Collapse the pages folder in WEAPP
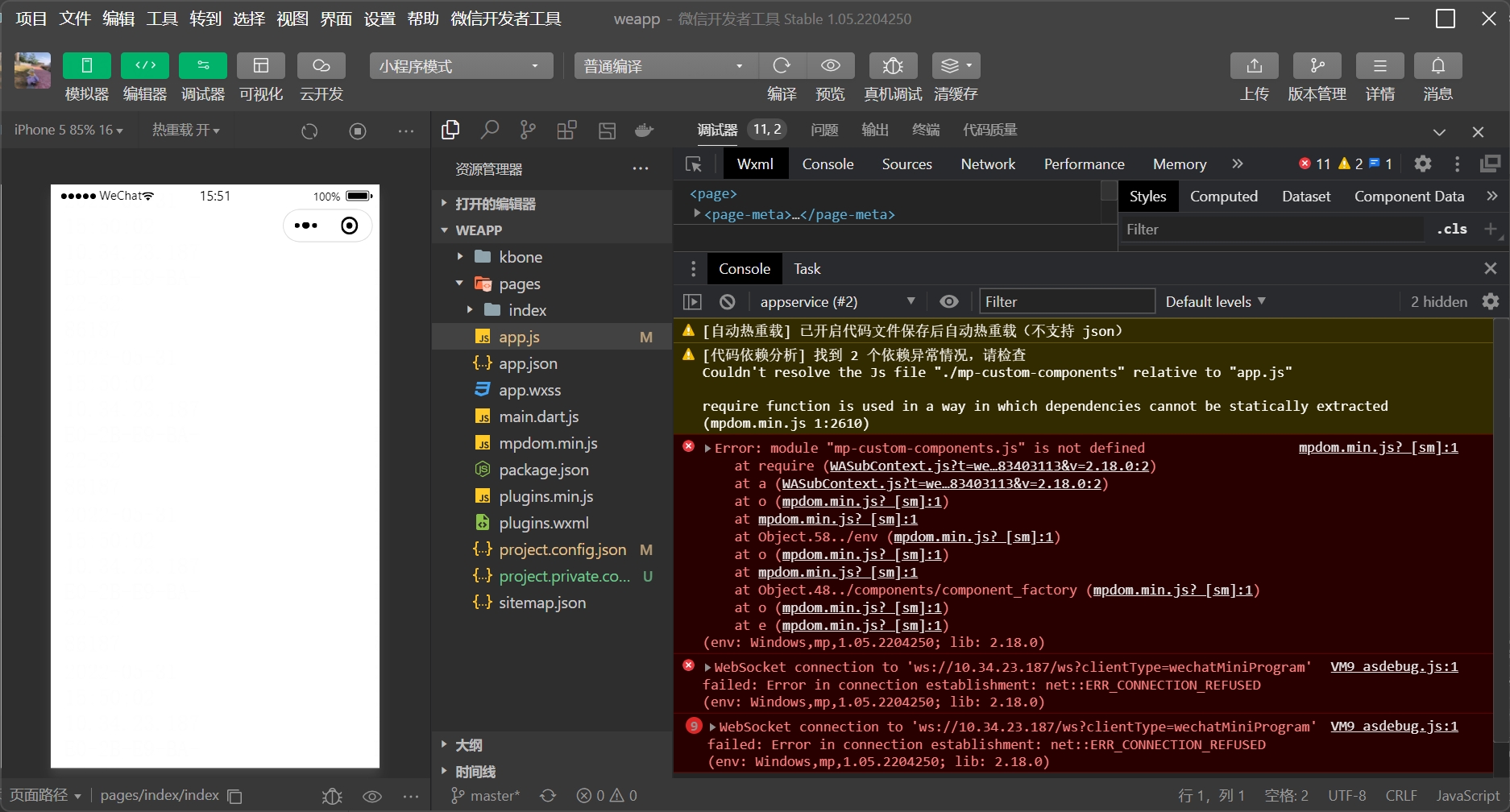The height and width of the screenshot is (812, 1510). point(458,284)
